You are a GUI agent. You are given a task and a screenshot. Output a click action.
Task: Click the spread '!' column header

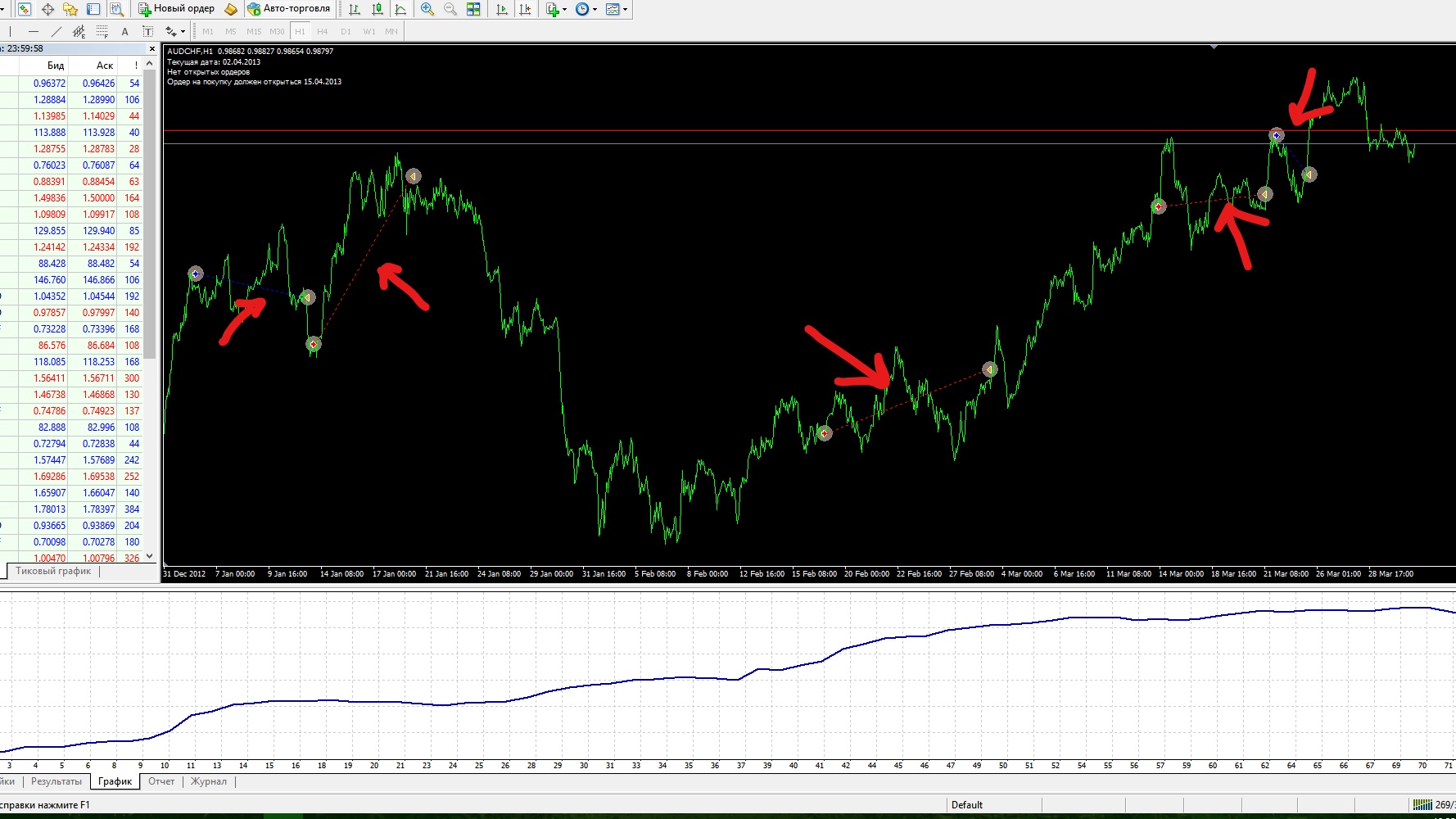click(x=130, y=66)
